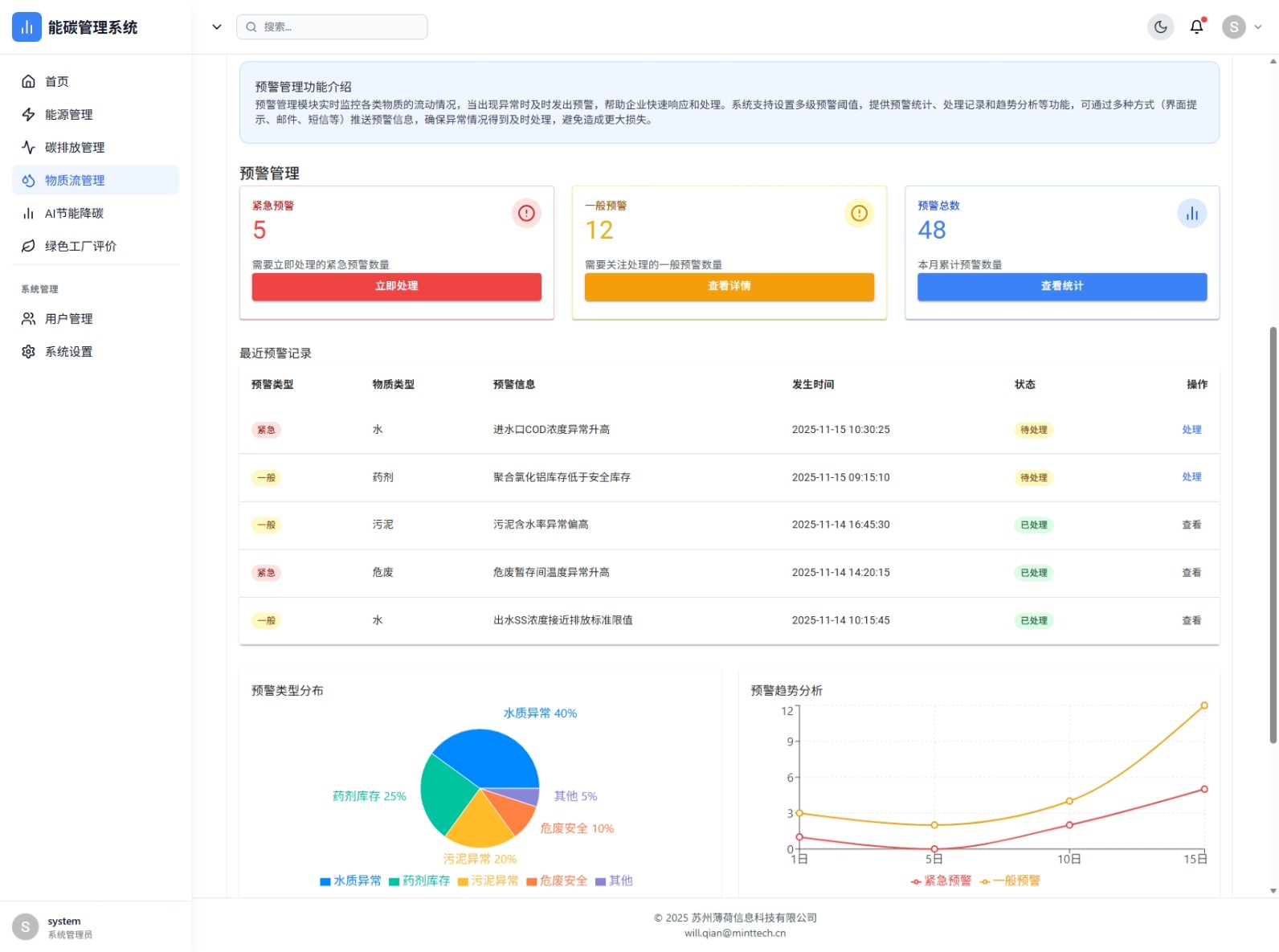Go to 系统设置

[x=96, y=352]
